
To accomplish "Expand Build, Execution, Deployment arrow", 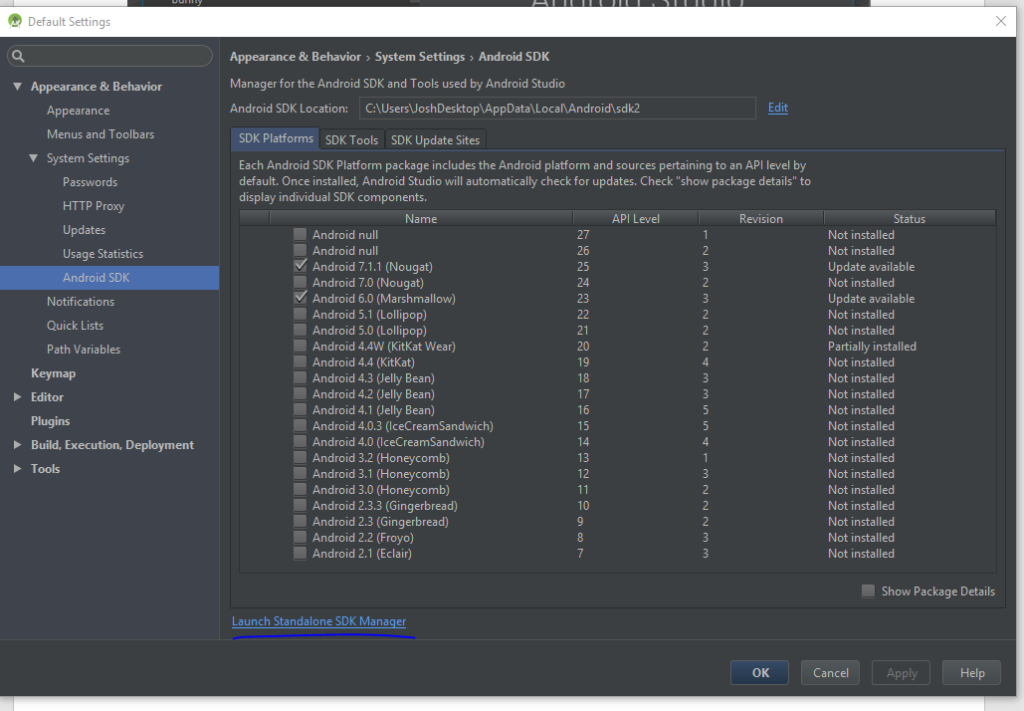I will pos(18,445).
